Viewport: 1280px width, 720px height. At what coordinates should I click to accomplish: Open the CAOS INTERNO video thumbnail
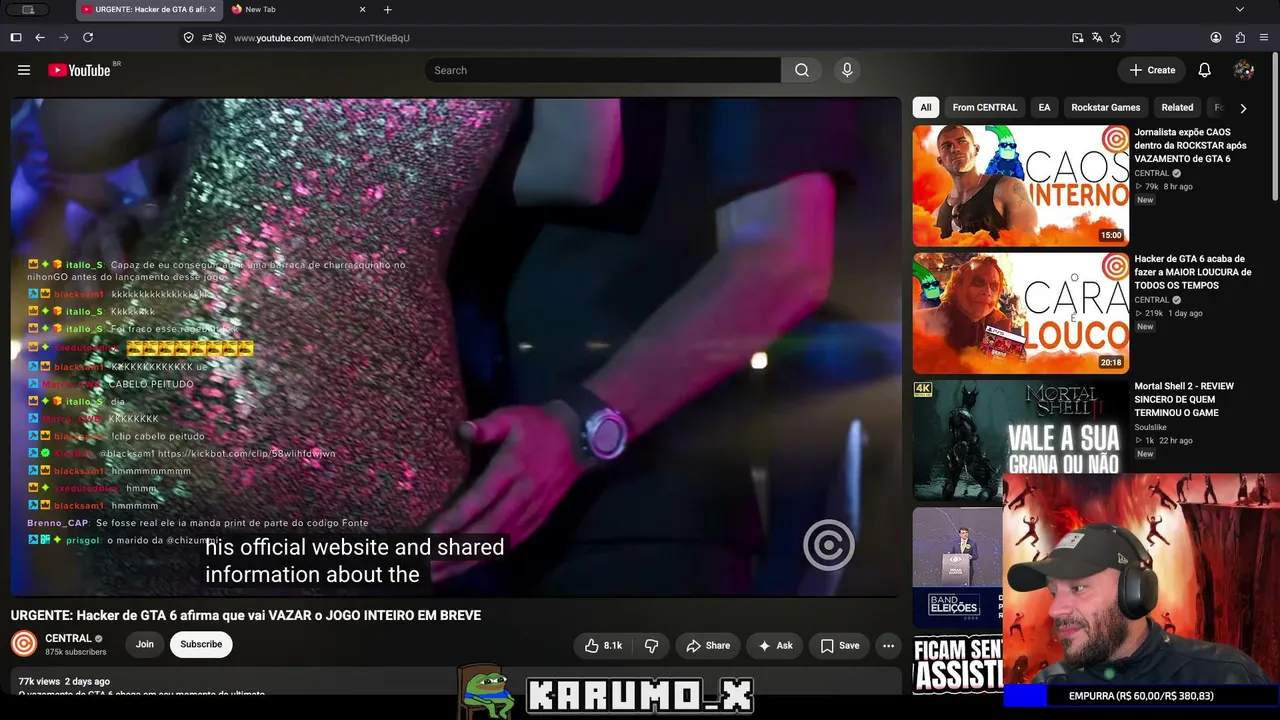[1021, 185]
